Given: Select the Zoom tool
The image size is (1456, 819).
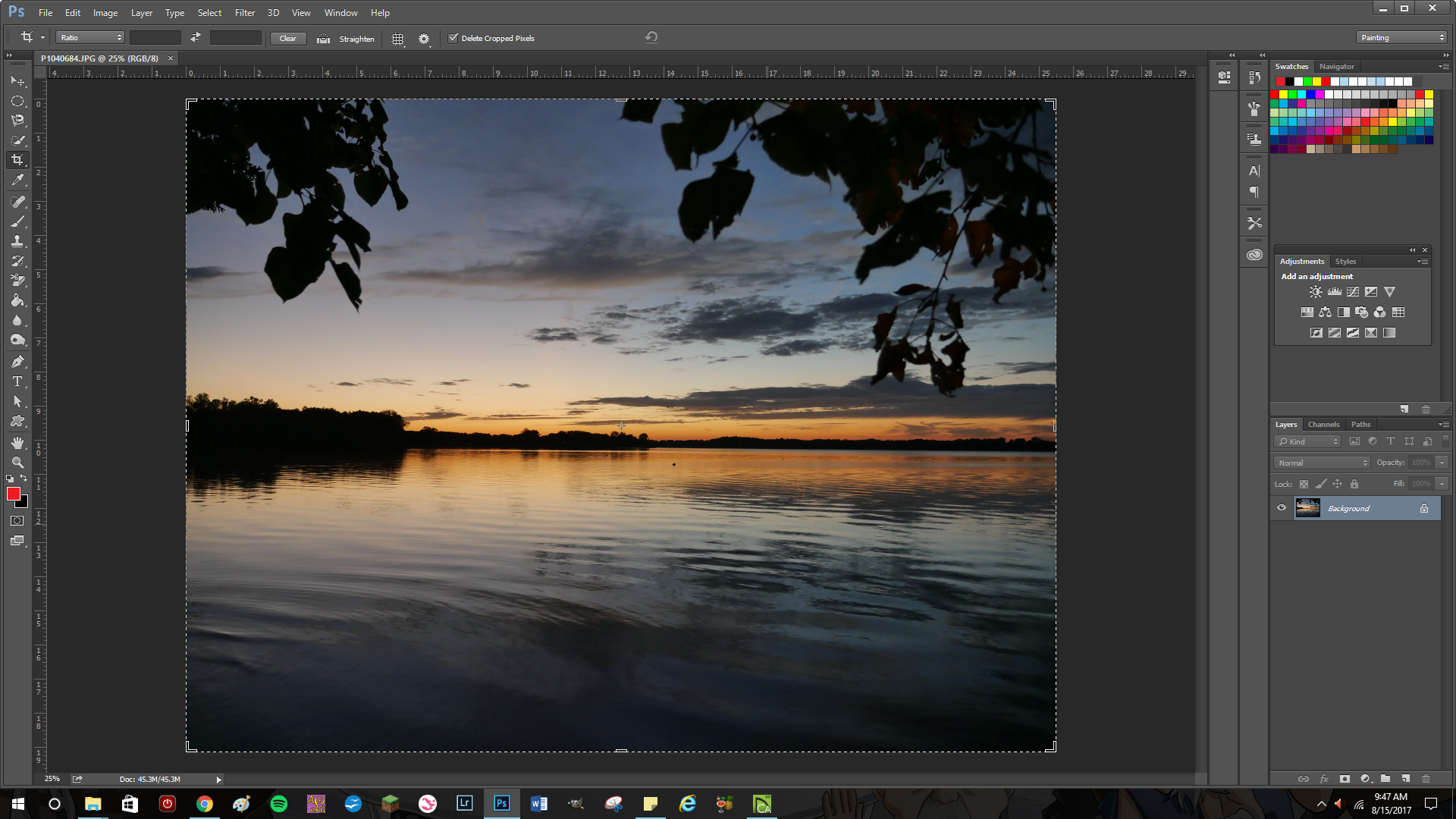Looking at the screenshot, I should click(17, 463).
